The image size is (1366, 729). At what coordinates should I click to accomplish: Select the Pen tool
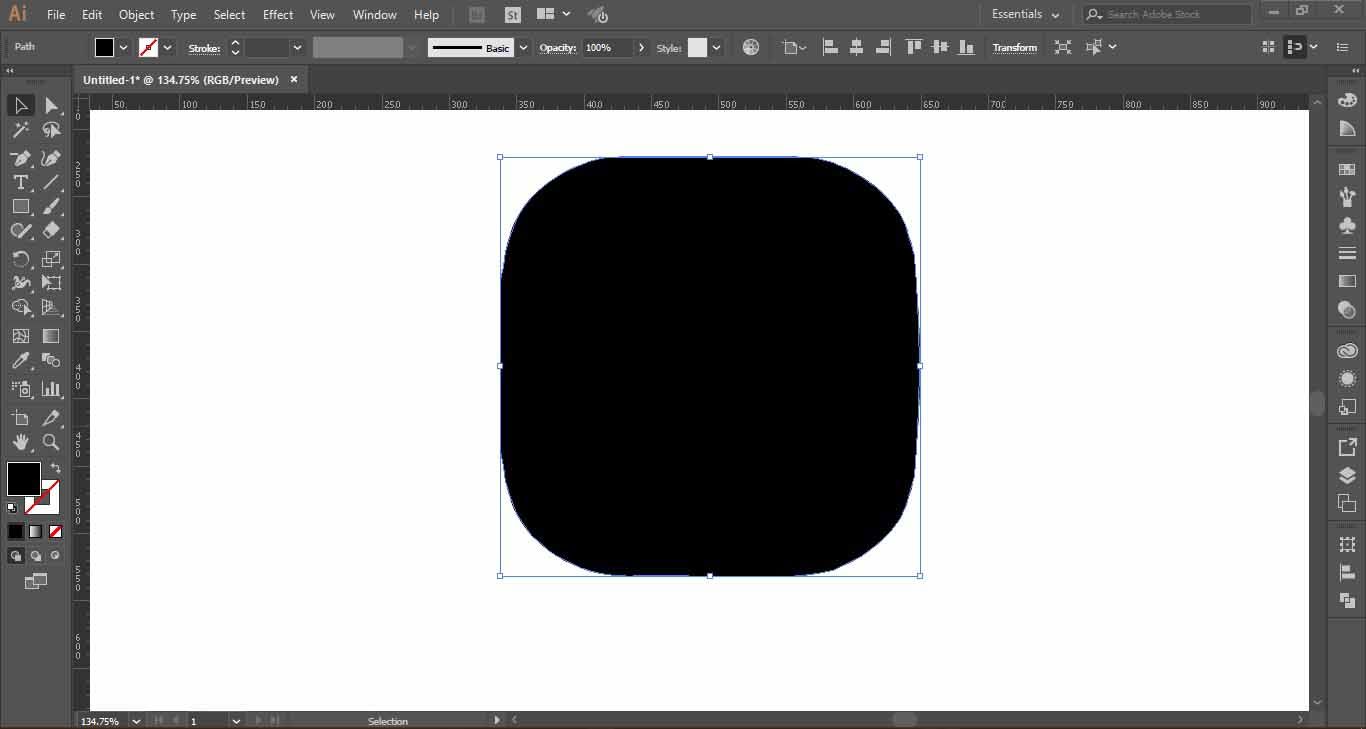21,158
